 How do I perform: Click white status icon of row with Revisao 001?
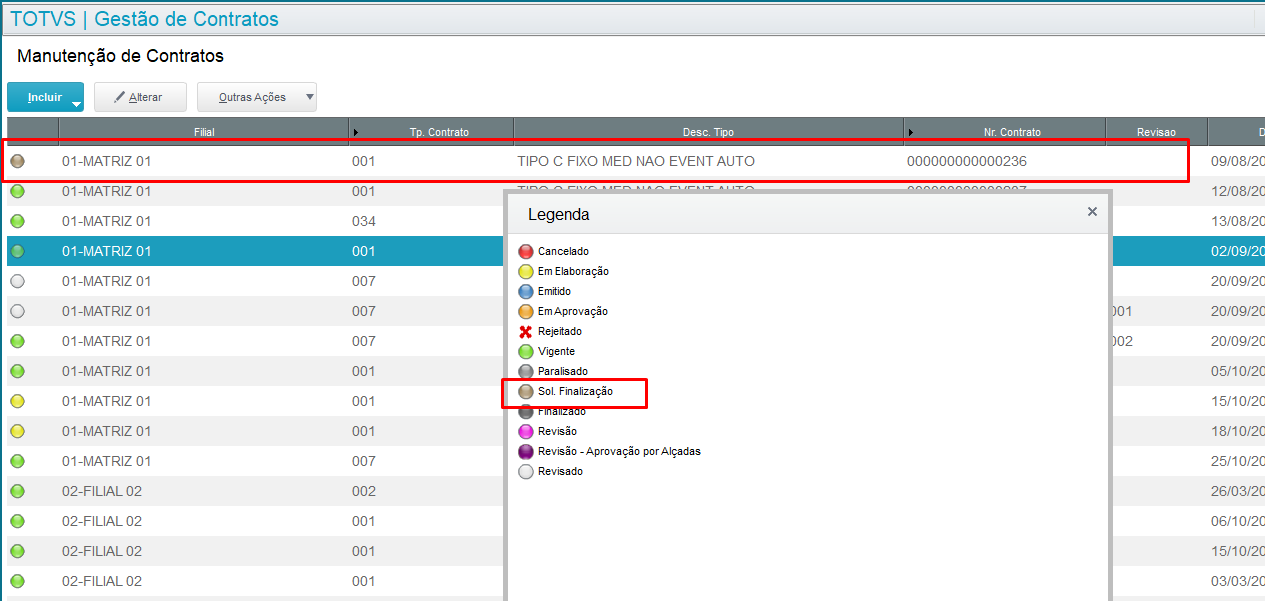coord(17,311)
